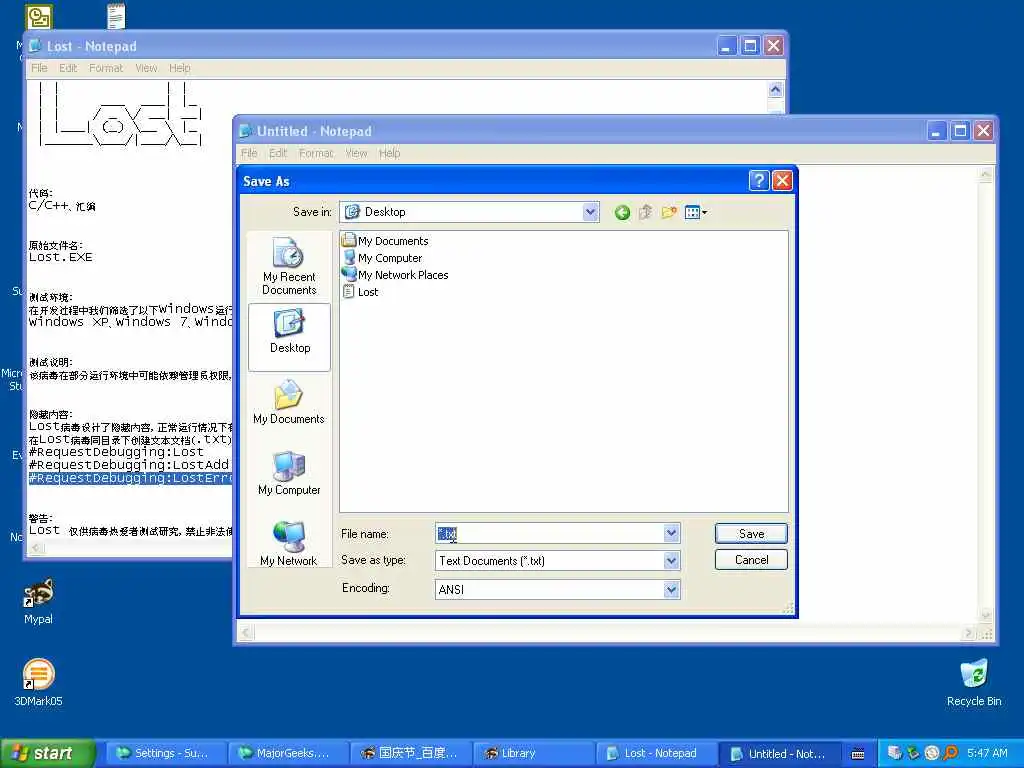Open the Views menu icon in Save As
1024x768 pixels.
pyautogui.click(x=696, y=212)
